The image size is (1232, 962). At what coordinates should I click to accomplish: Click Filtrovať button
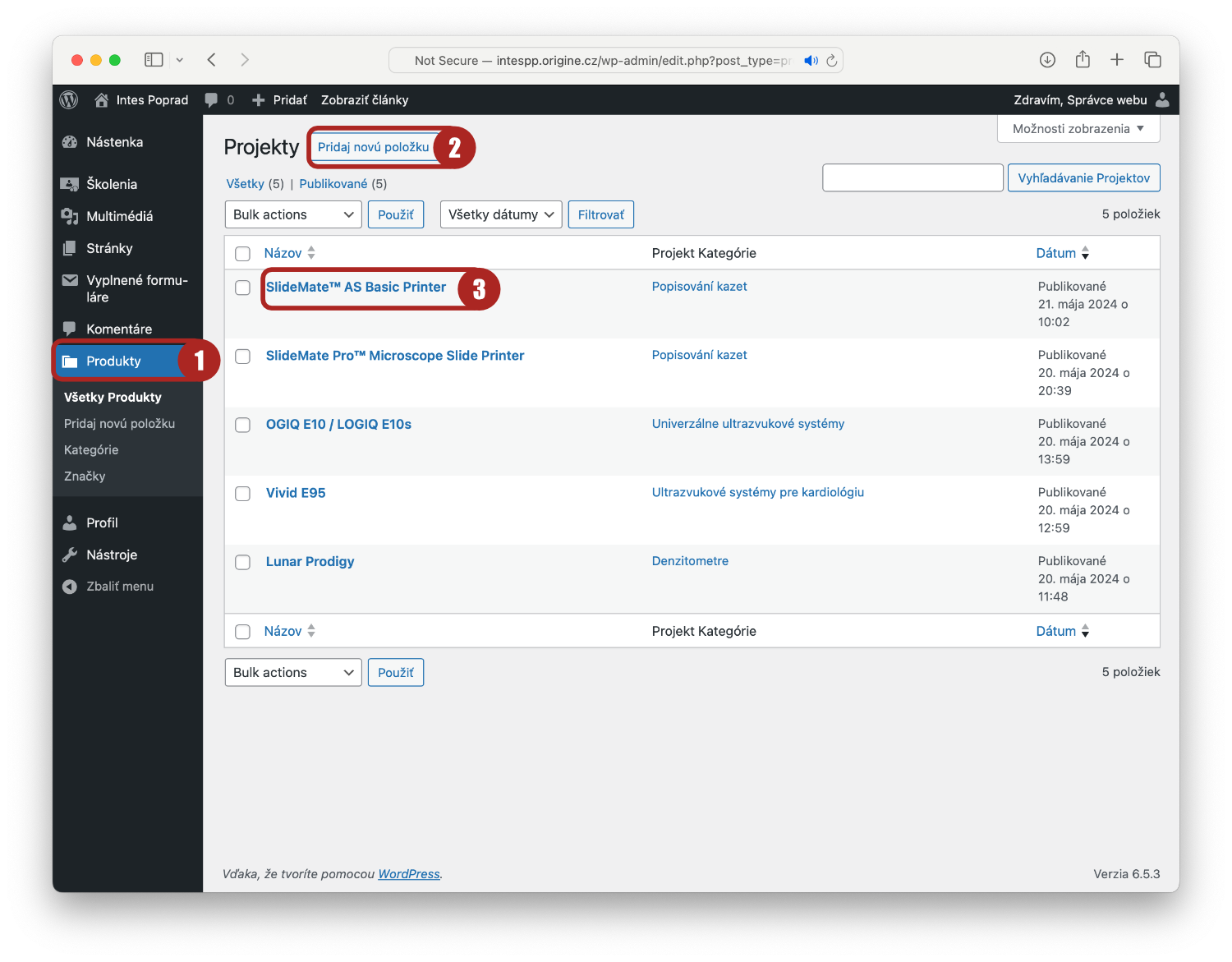click(601, 214)
